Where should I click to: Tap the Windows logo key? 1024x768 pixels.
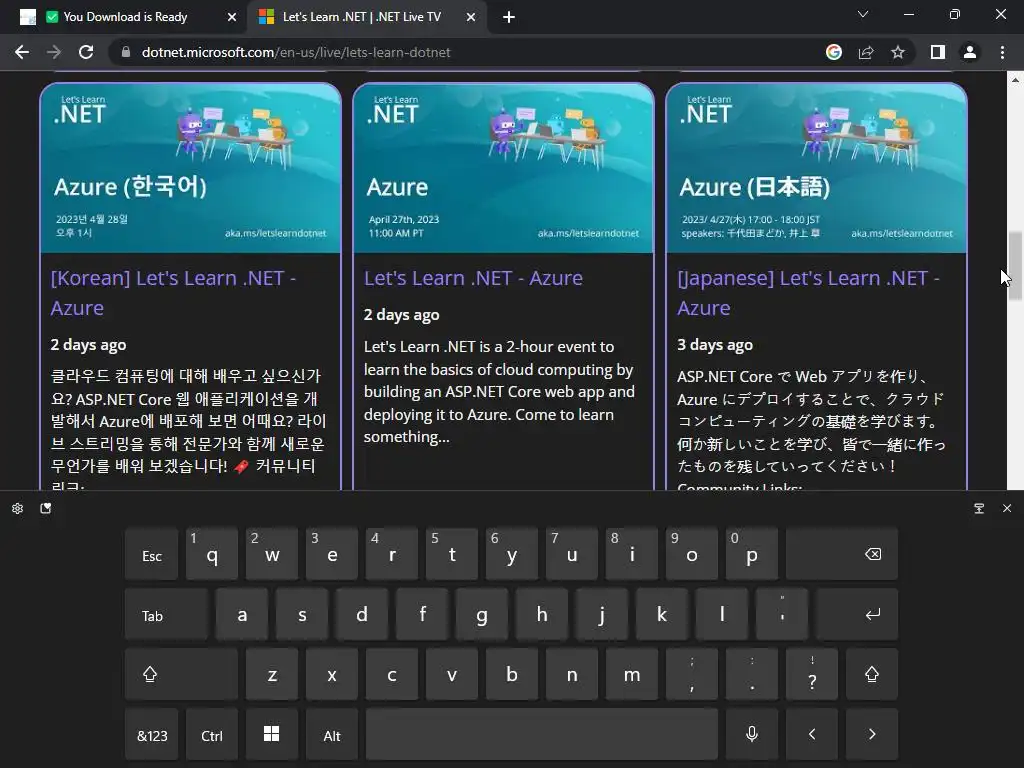pyautogui.click(x=272, y=735)
